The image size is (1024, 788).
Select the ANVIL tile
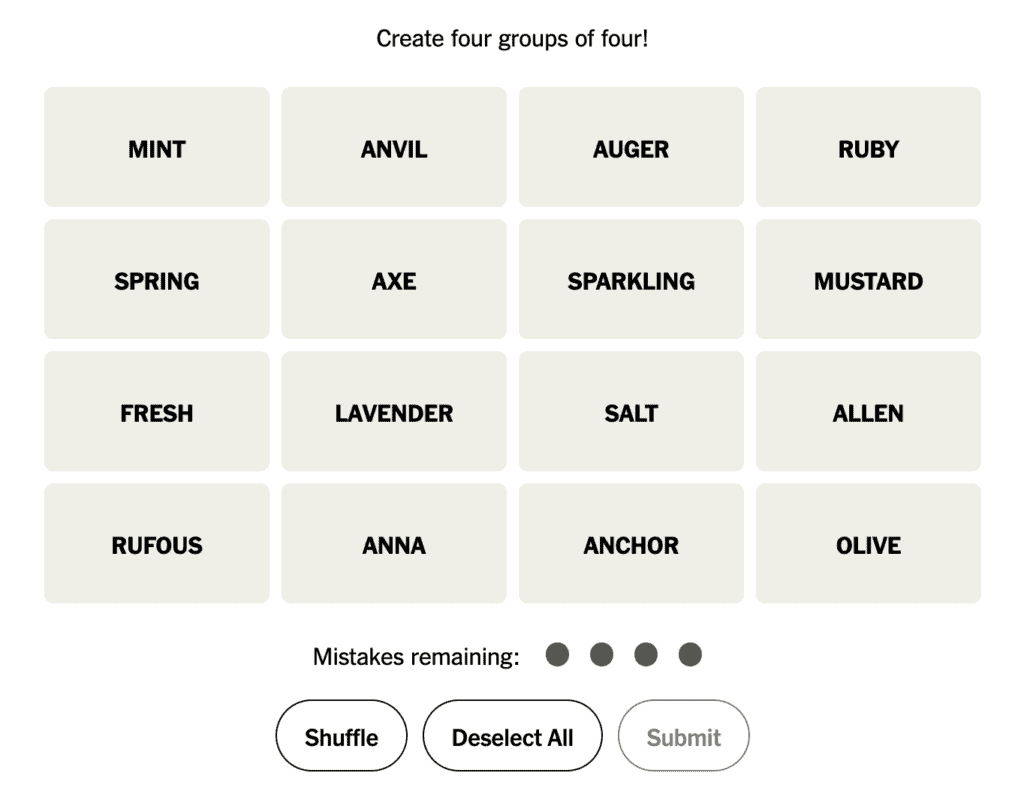[394, 148]
